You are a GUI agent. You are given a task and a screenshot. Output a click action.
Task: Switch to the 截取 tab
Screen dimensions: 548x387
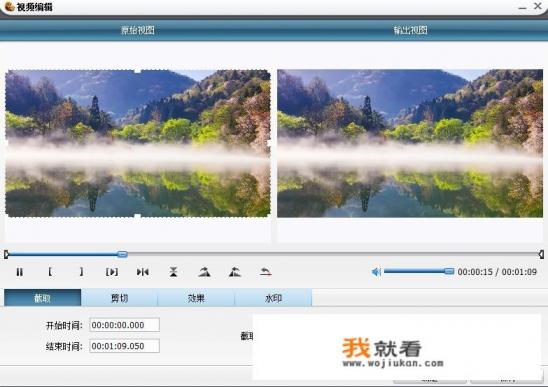pyautogui.click(x=42, y=298)
